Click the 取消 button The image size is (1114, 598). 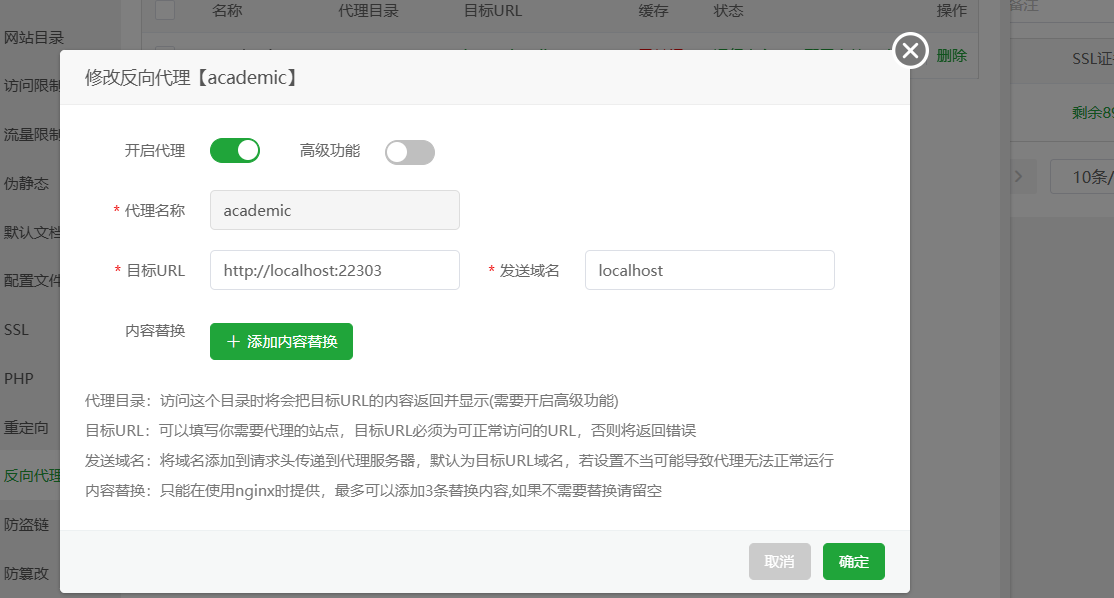[779, 562]
